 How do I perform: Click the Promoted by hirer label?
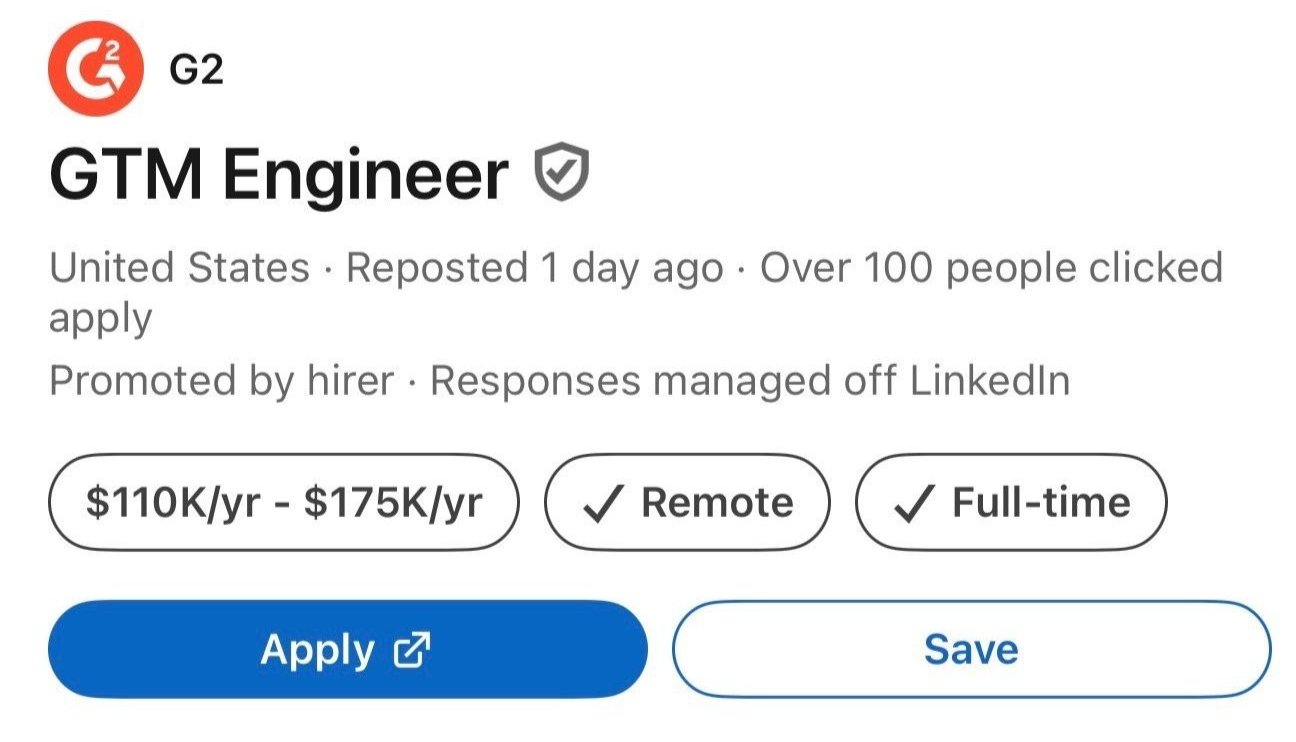[221, 380]
